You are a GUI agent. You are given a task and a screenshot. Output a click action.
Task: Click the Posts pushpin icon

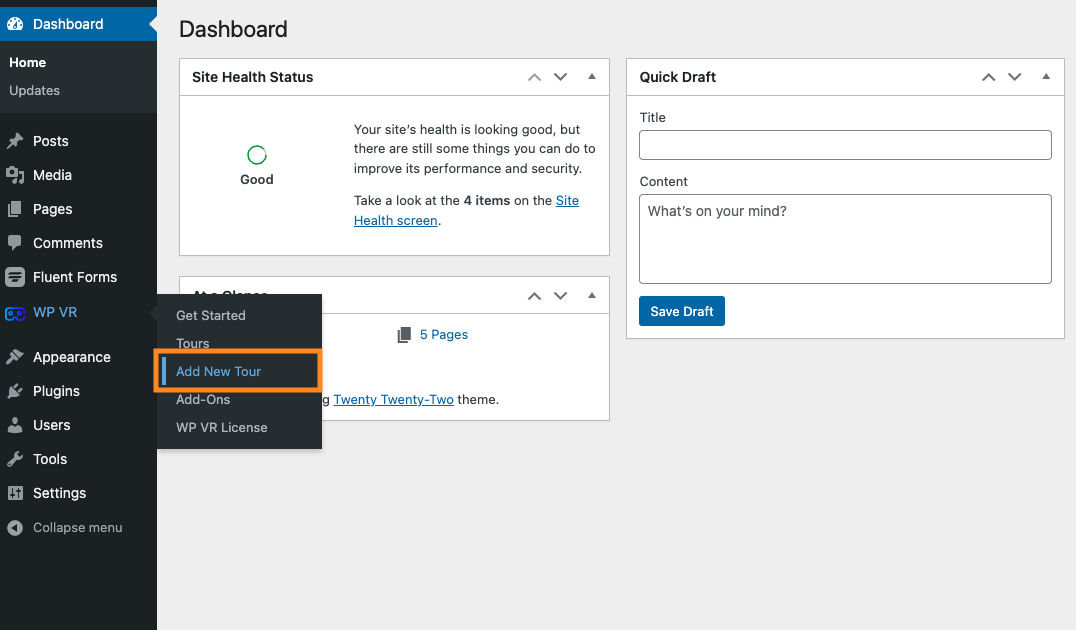point(15,141)
